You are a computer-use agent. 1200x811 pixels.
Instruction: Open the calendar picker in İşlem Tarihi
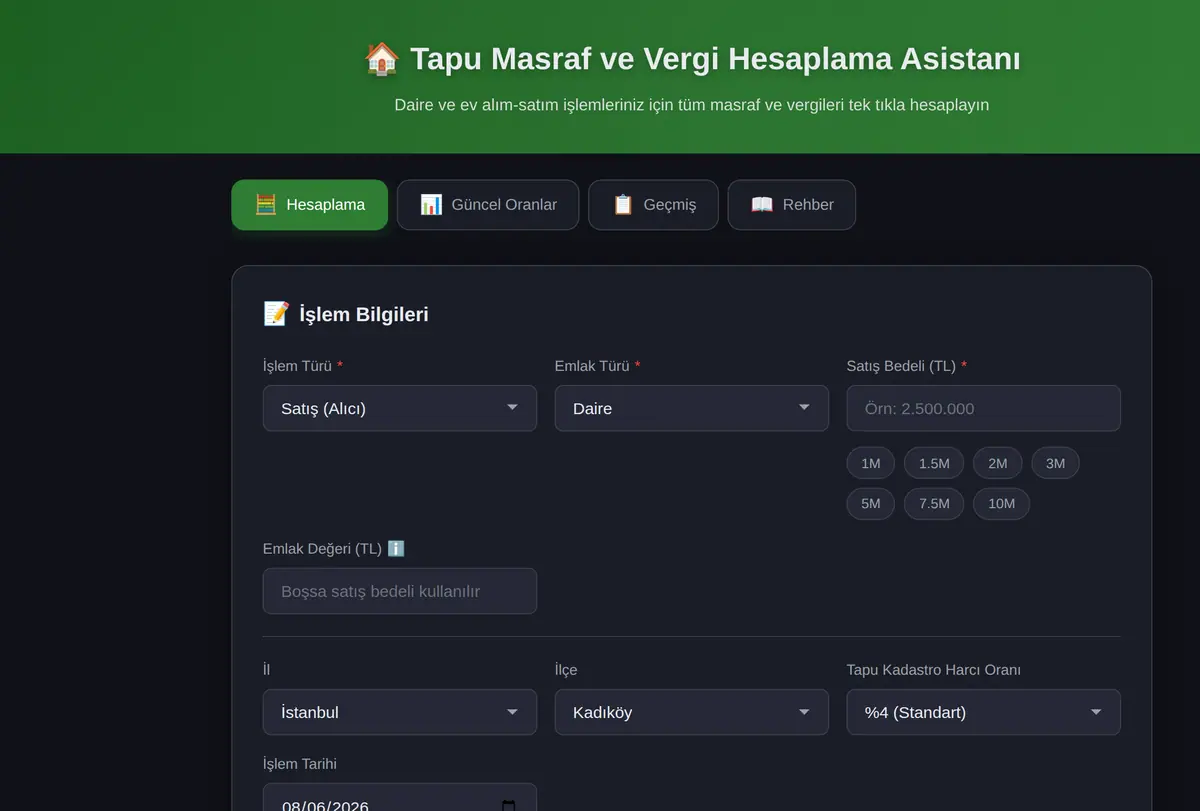pos(508,806)
